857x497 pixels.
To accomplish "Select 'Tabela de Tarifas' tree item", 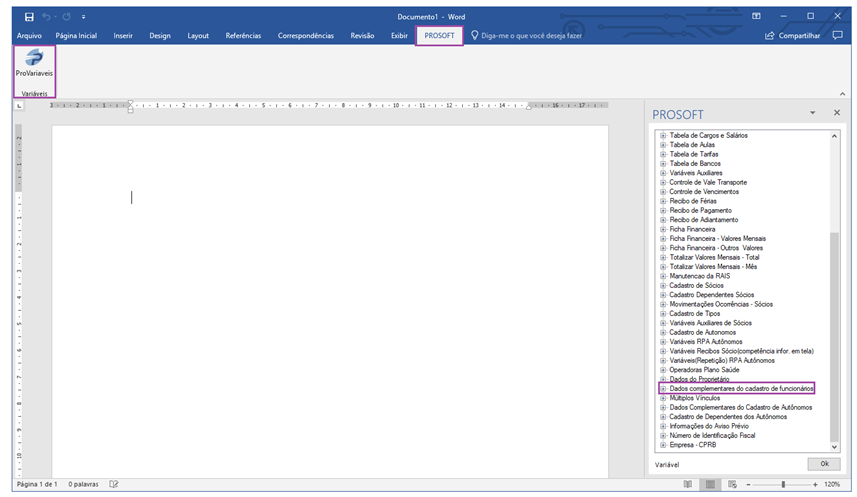I will tap(694, 154).
